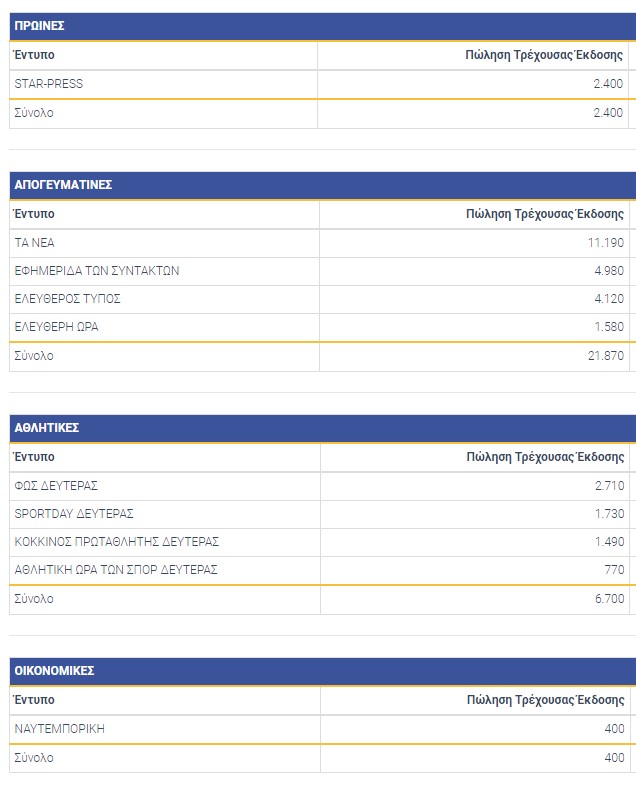Viewport: 636px width, 799px height.
Task: Click sales column header in ΑΘΛΗΤΙΚΕΣ table
Action: tap(545, 457)
